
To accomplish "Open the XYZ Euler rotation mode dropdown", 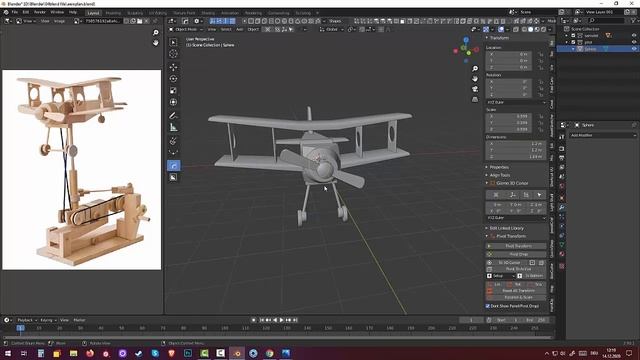I will [x=516, y=102].
